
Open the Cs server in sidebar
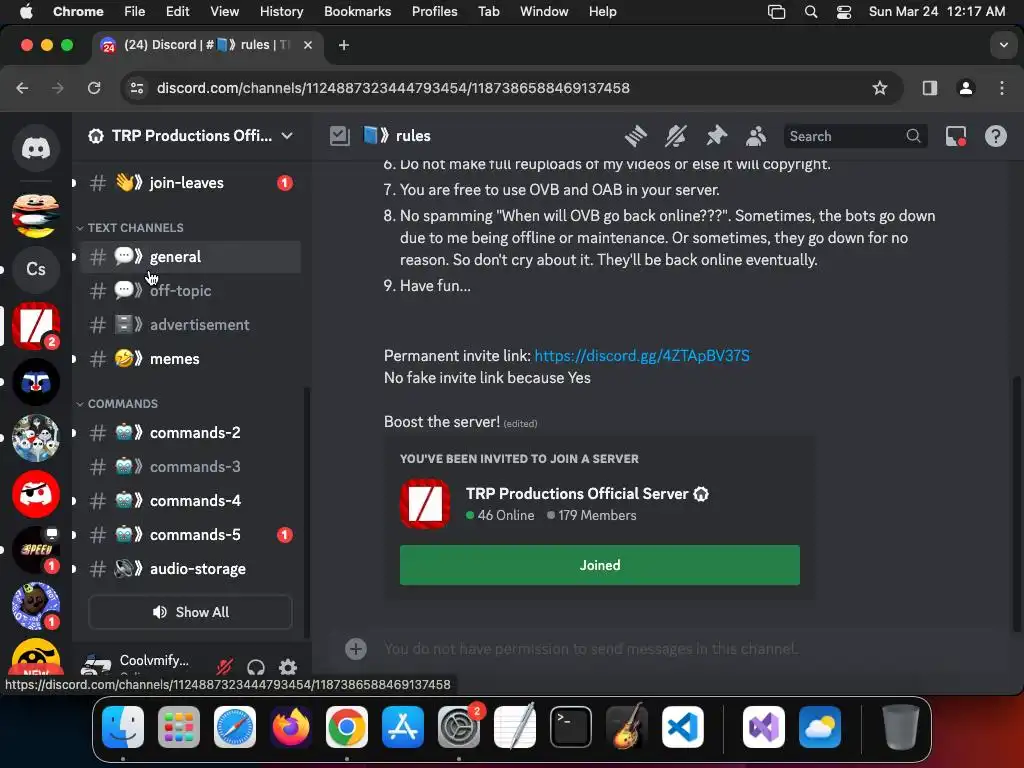tap(36, 269)
